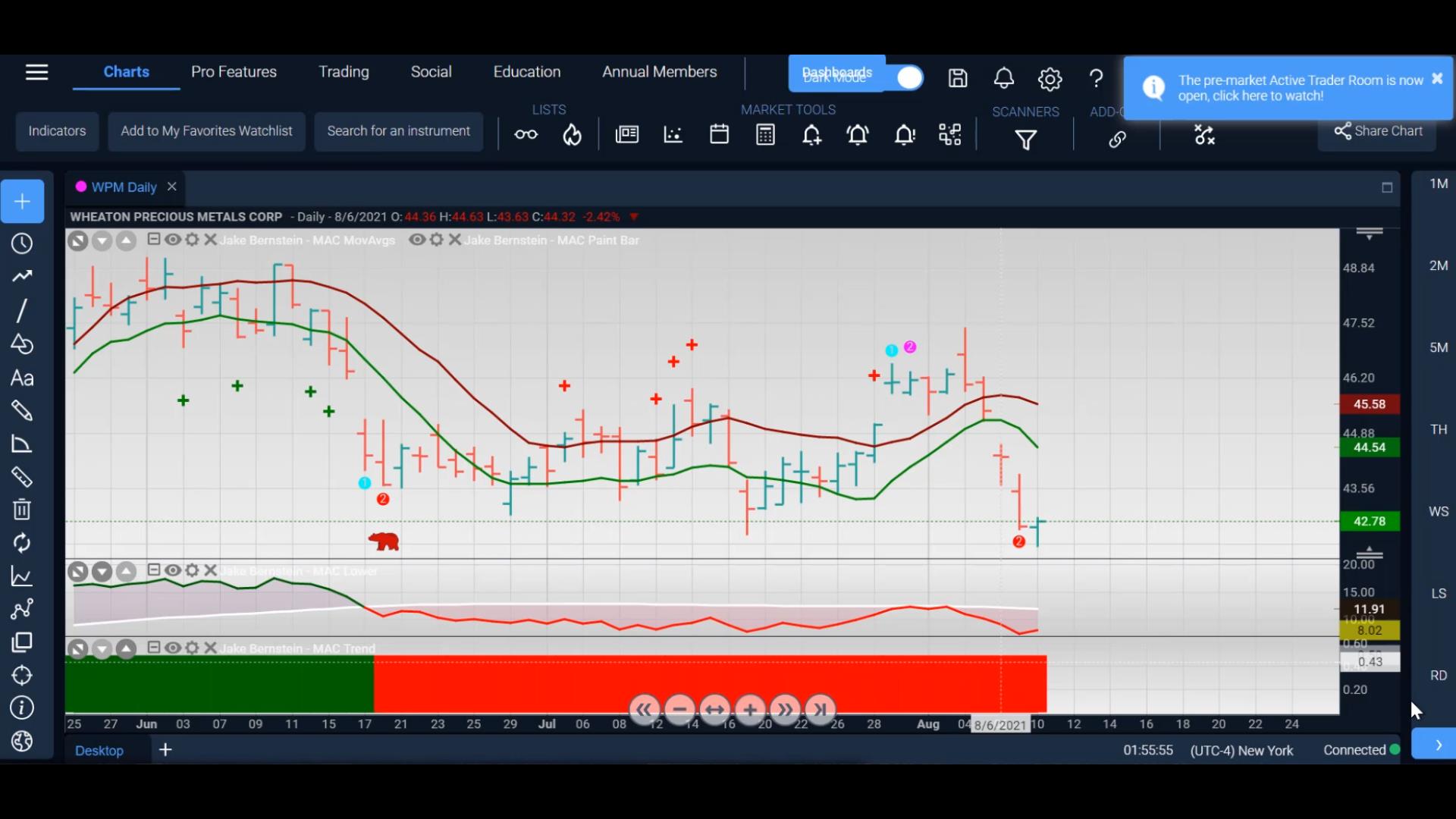Open the Trading menu

tap(344, 71)
